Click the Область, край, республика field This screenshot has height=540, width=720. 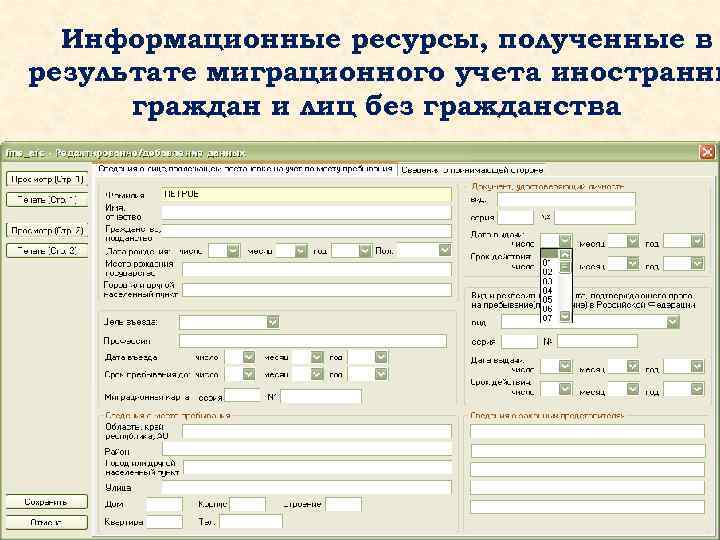pyautogui.click(x=317, y=432)
